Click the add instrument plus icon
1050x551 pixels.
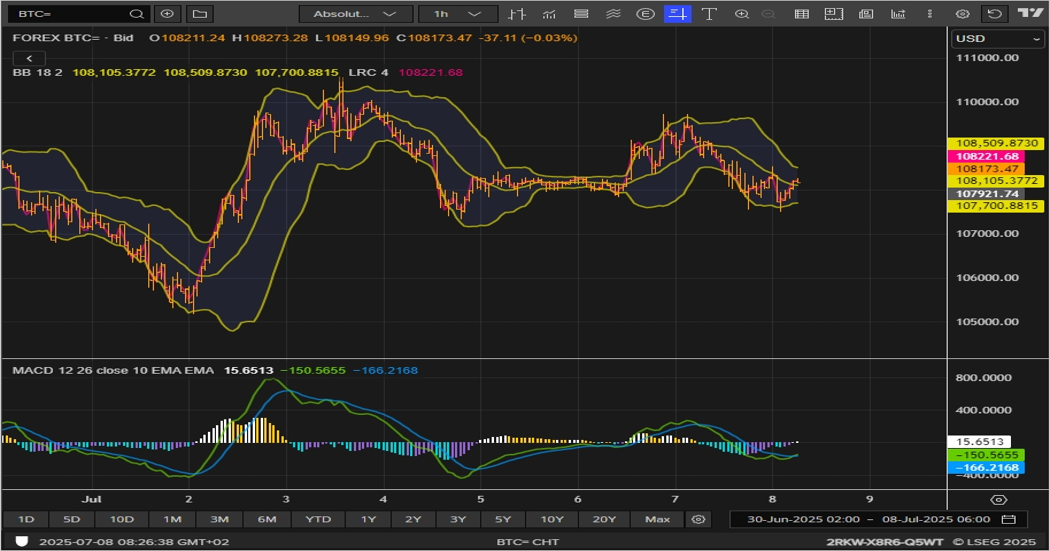pyautogui.click(x=167, y=13)
